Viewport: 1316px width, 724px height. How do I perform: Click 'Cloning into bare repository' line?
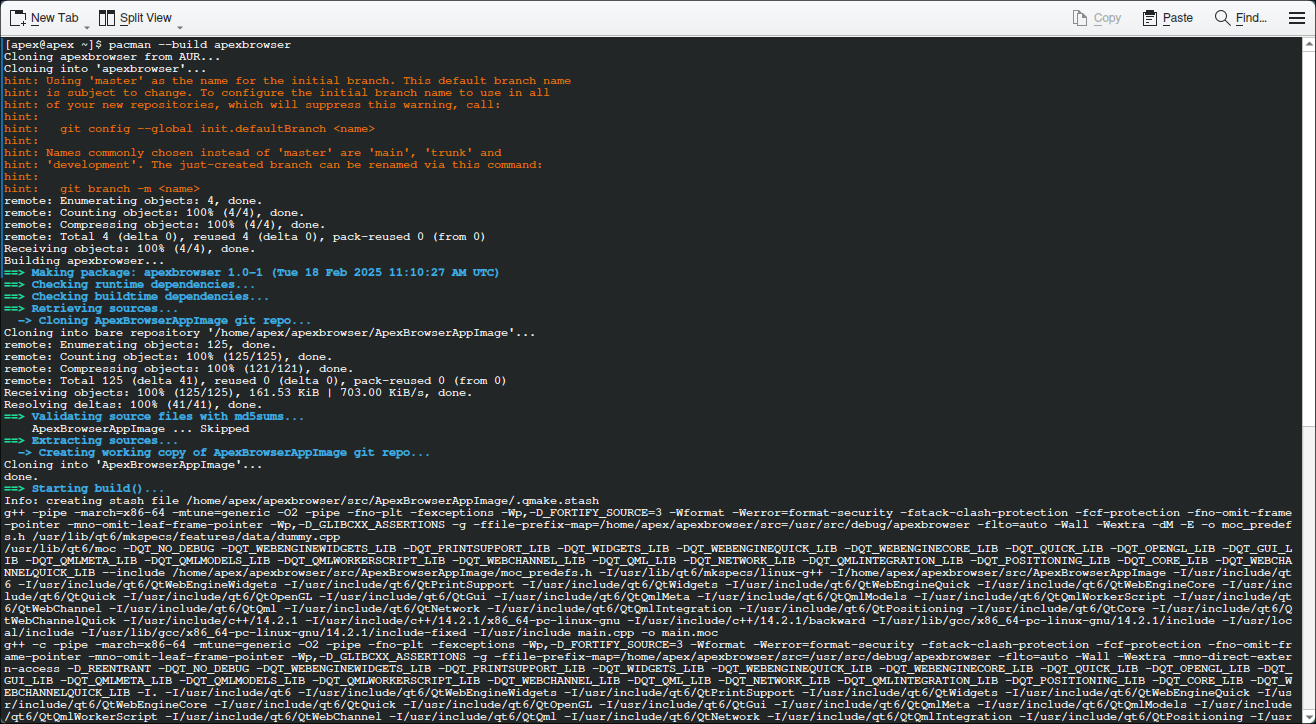[270, 333]
